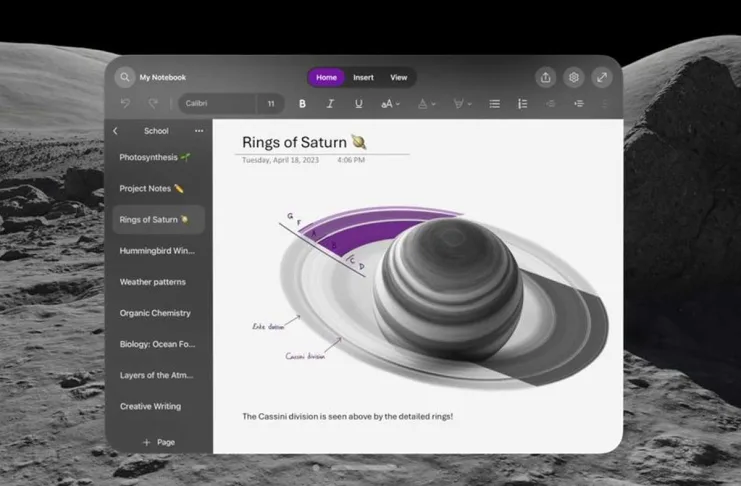This screenshot has height=486, width=741.
Task: Open School section more options
Action: pos(199,131)
